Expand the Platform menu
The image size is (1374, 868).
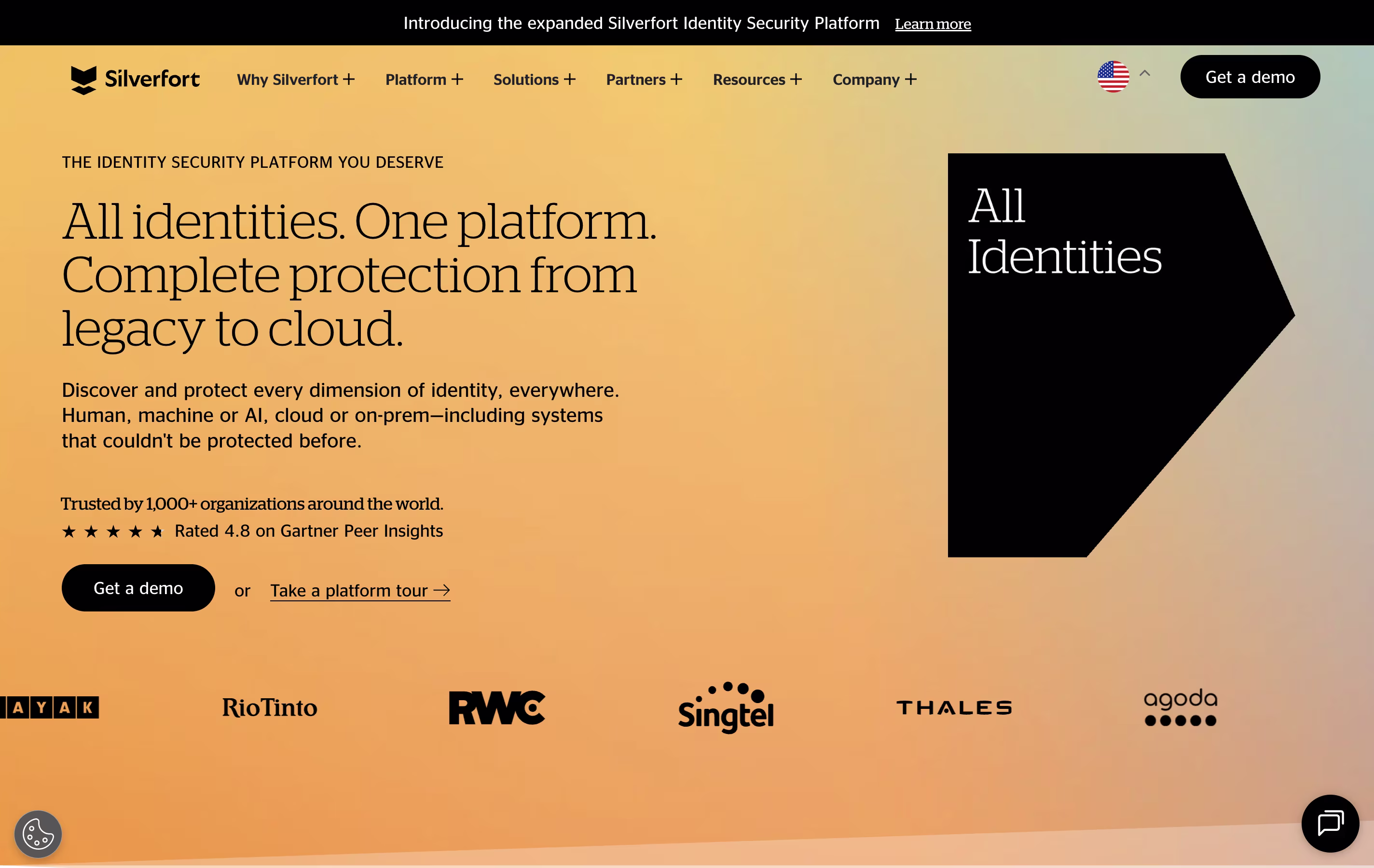tap(424, 79)
